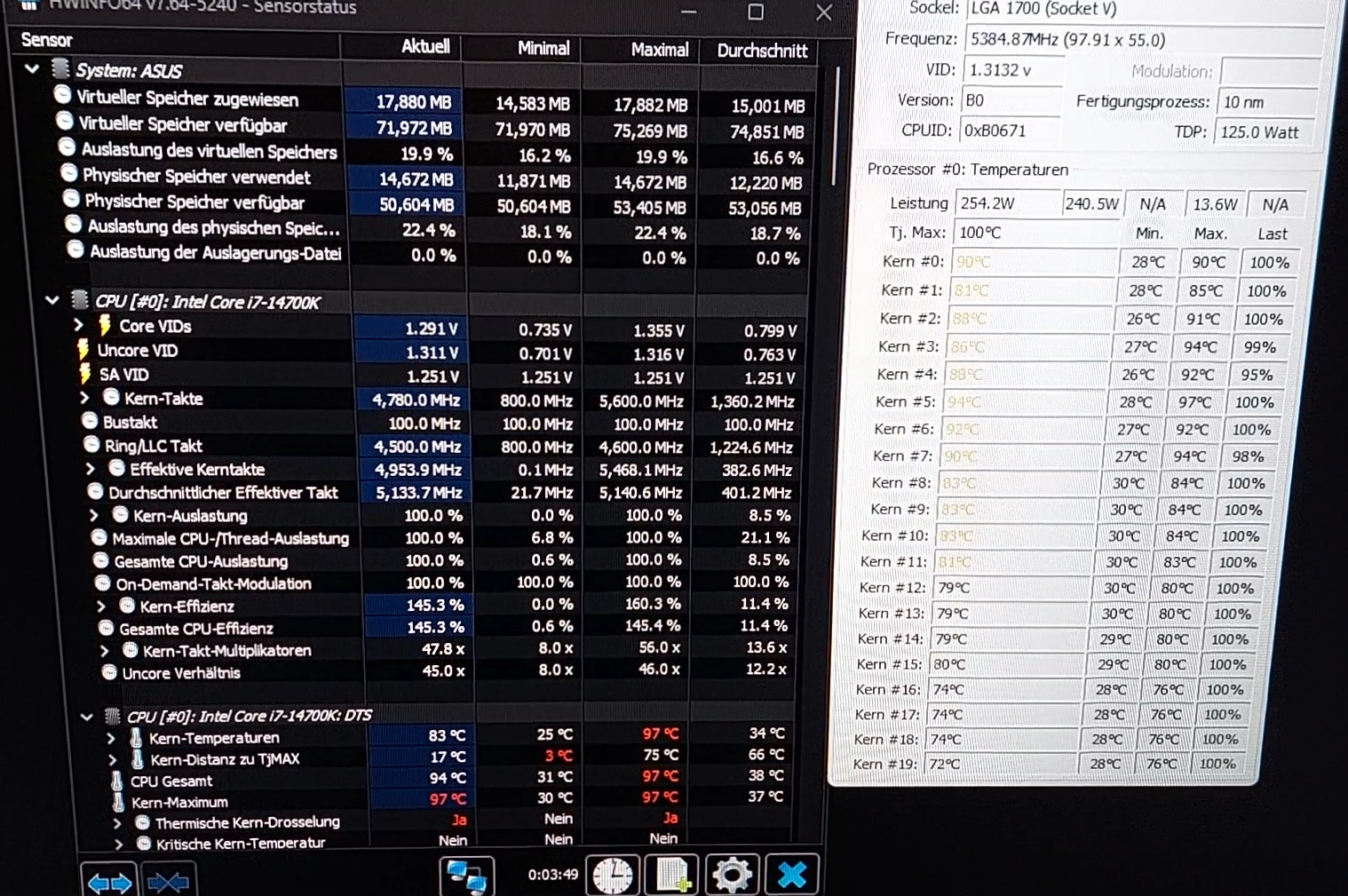1348x896 pixels.
Task: Click the clock icon beside Bustakt
Action: click(90, 421)
